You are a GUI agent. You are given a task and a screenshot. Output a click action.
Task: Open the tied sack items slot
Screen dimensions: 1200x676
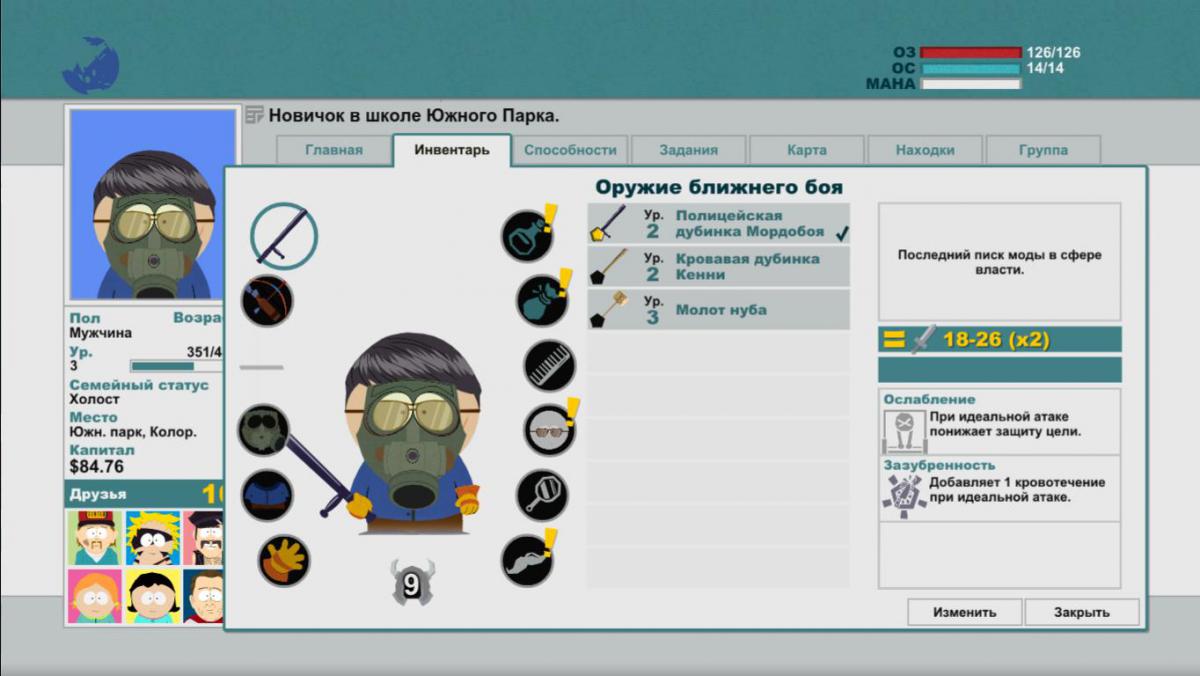tap(542, 300)
